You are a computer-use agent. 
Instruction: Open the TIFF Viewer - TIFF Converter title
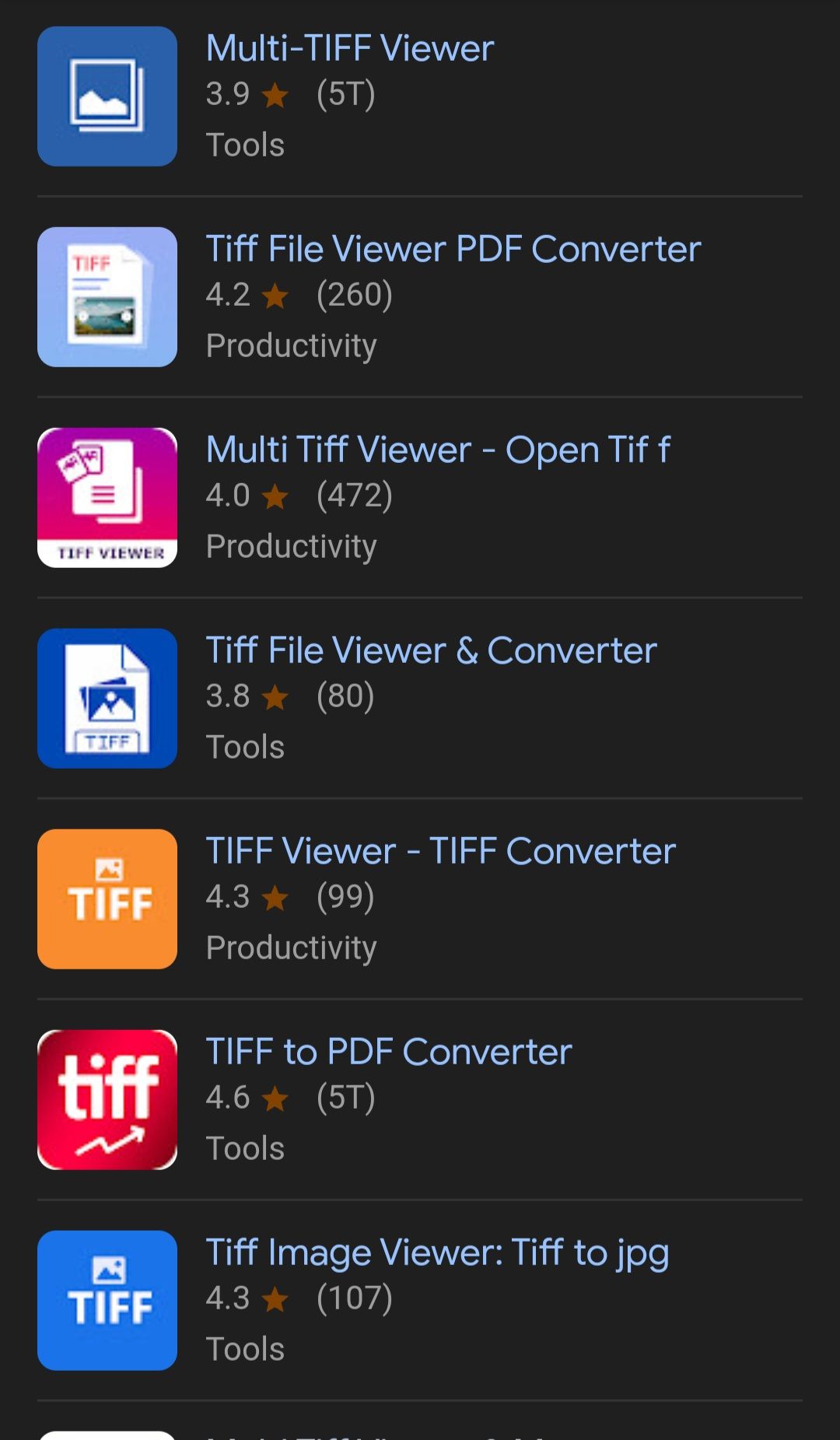(441, 851)
